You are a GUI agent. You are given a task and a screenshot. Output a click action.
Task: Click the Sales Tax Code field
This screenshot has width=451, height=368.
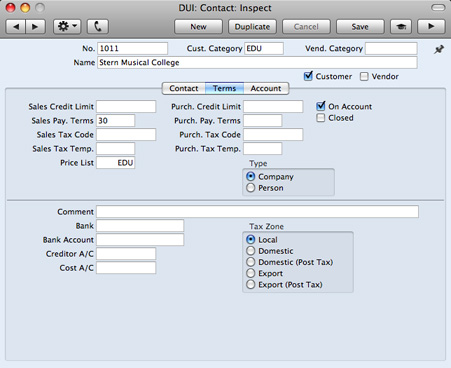[x=126, y=134]
